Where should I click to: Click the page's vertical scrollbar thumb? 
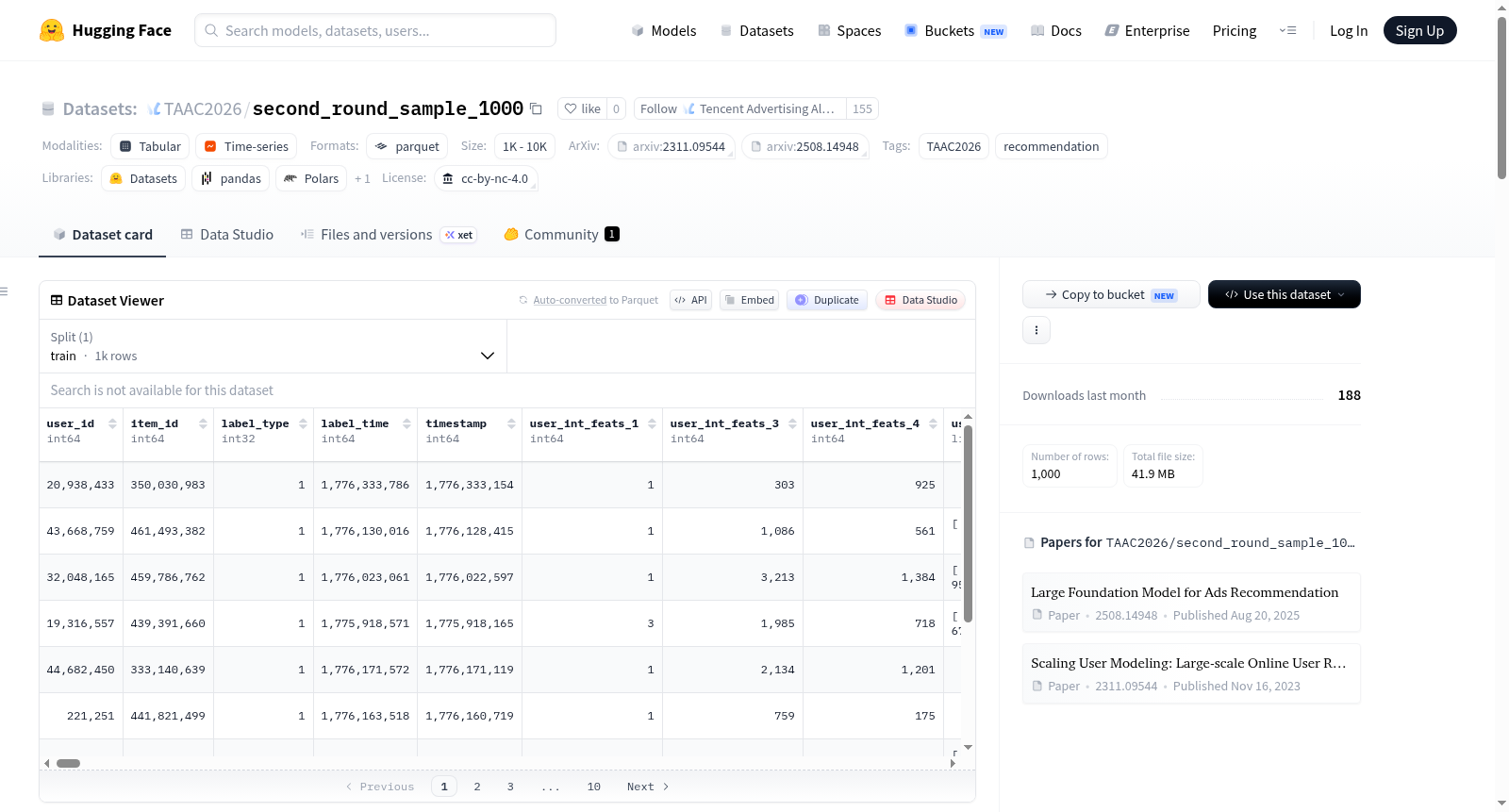coord(1501,97)
